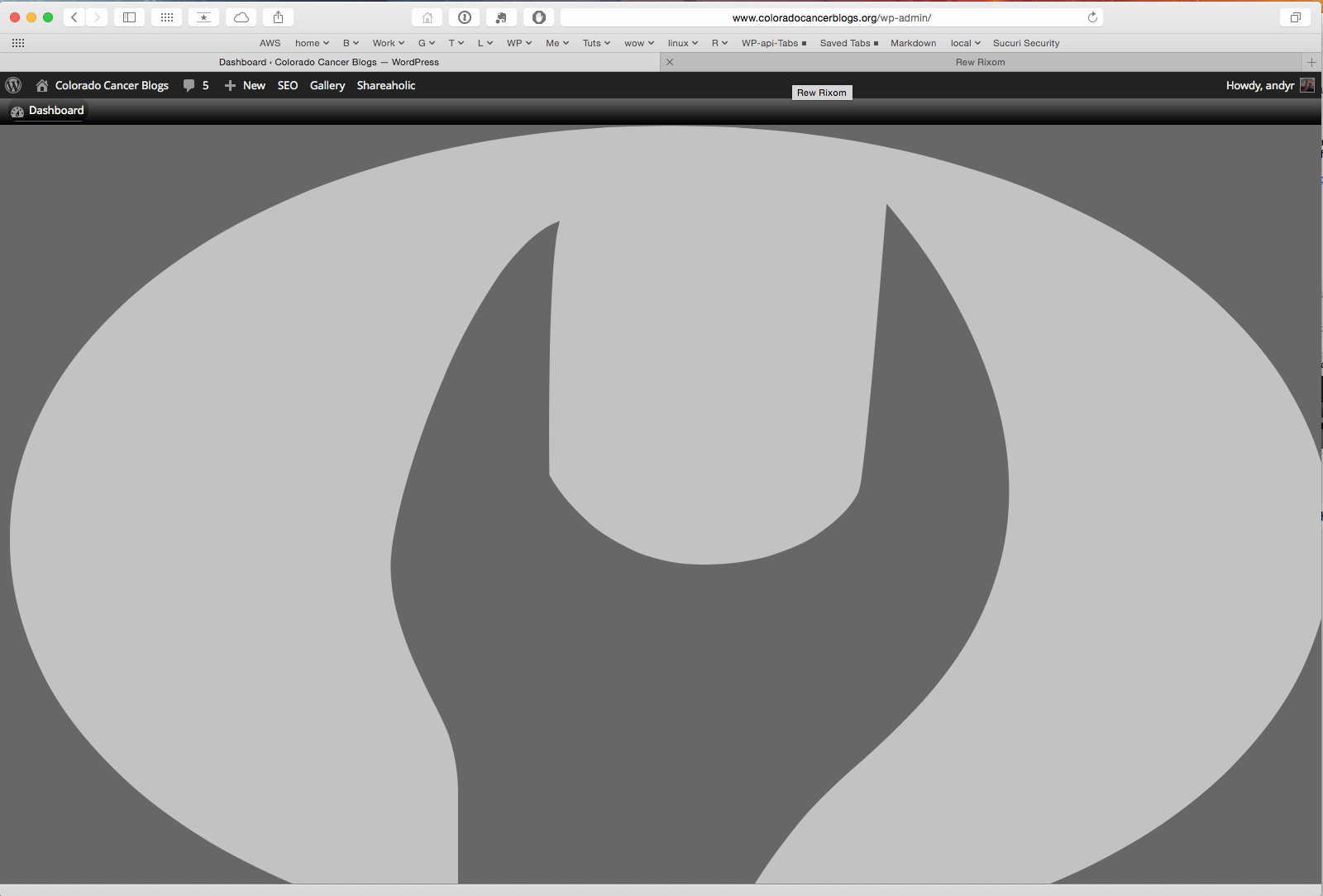Viewport: 1323px width, 896px height.
Task: Visit site via the home icon
Action: (x=42, y=85)
